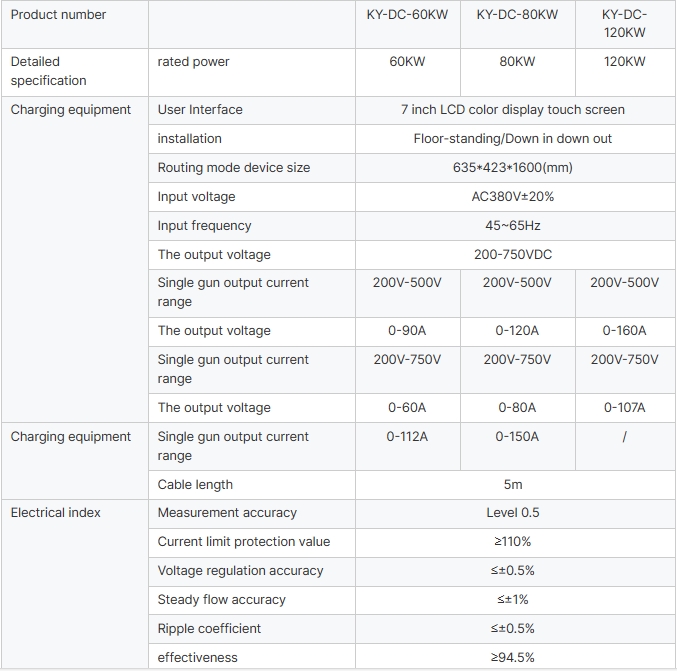Select the 'User Interface' row label

(200, 110)
